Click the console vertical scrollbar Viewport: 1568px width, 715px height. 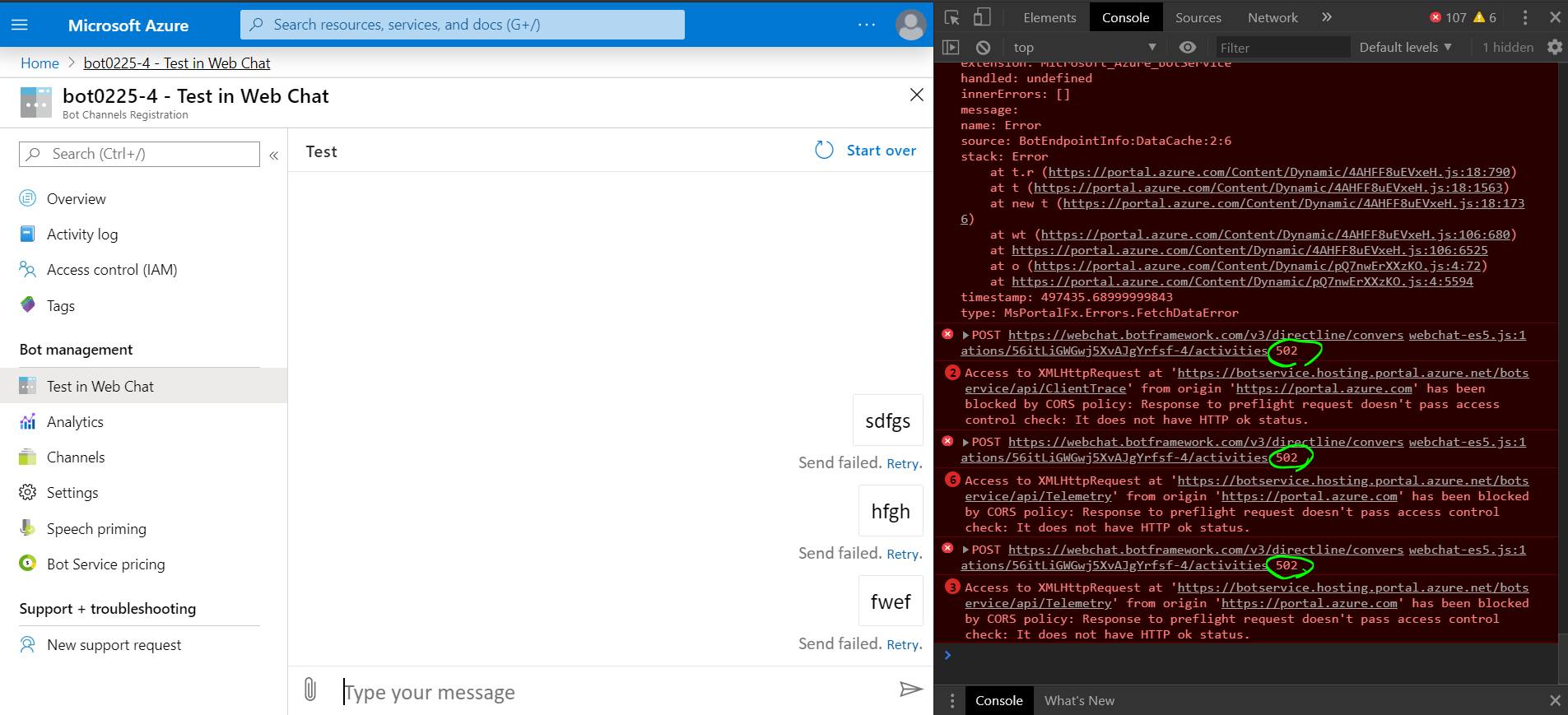[1562, 370]
